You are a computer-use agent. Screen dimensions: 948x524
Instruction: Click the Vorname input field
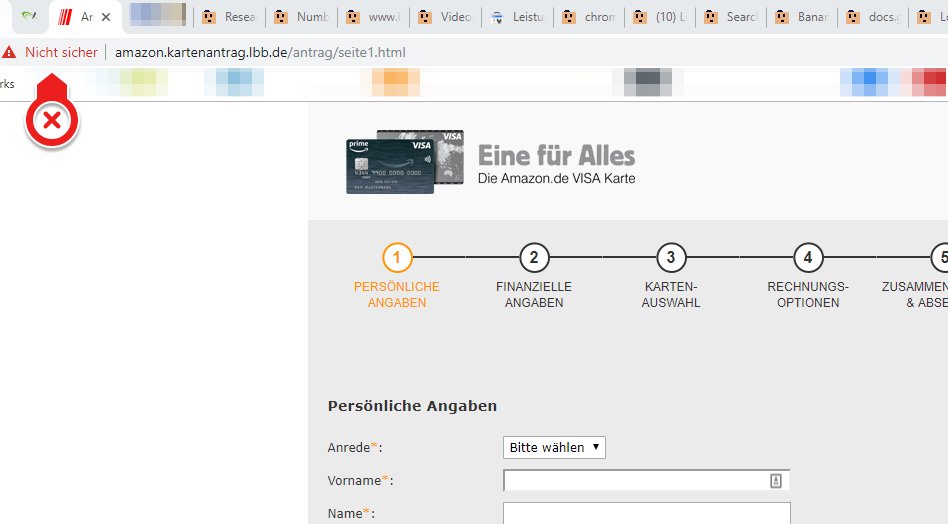[647, 480]
